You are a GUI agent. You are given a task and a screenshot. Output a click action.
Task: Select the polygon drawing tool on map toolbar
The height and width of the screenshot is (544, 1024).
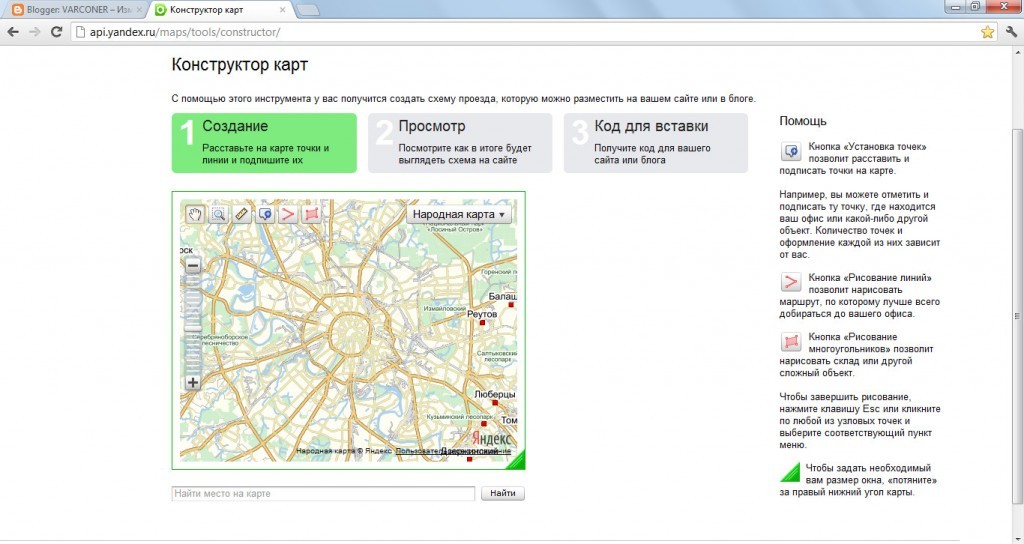(312, 214)
